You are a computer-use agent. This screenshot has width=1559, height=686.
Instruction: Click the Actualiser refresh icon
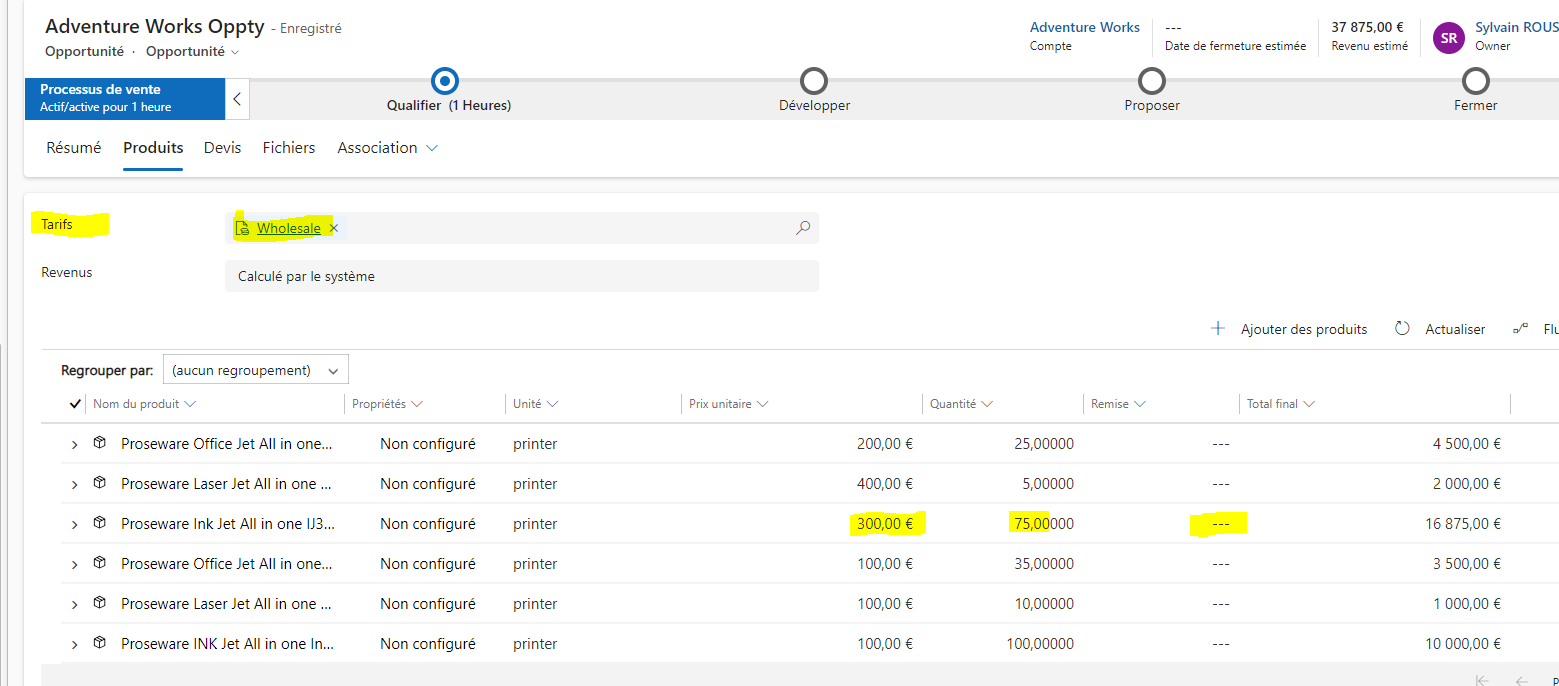pos(1402,328)
